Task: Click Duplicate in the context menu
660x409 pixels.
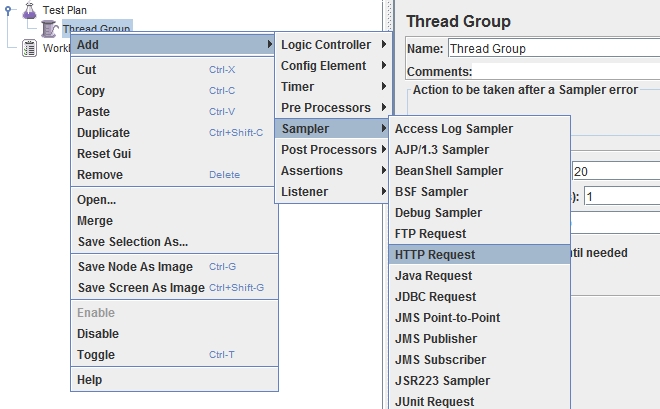Action: tap(103, 133)
